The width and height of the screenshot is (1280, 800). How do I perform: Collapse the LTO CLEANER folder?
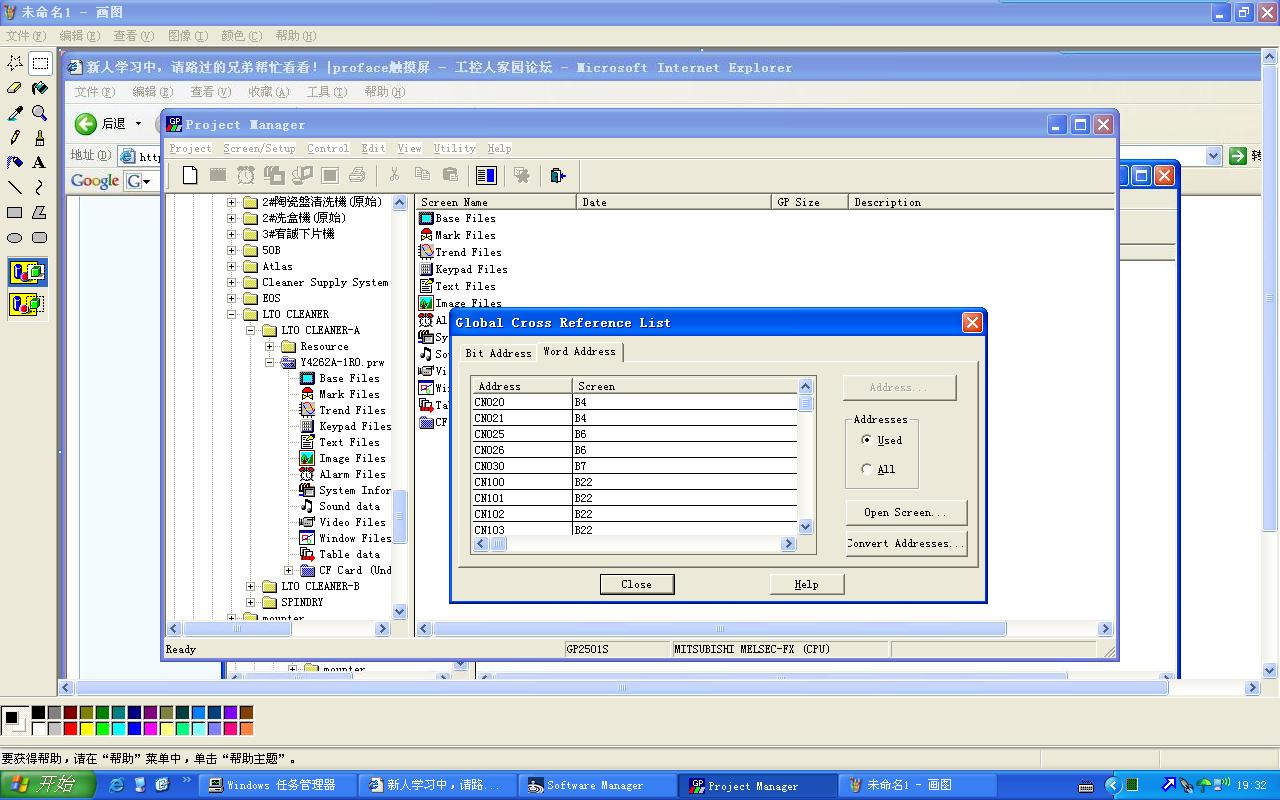232,314
